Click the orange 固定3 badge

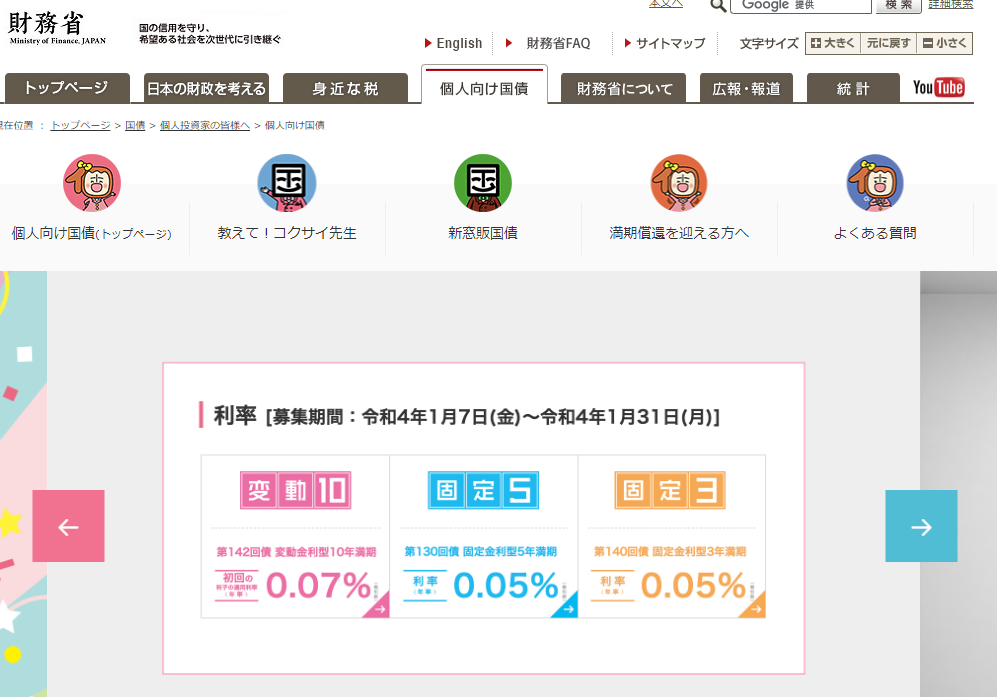pos(670,490)
